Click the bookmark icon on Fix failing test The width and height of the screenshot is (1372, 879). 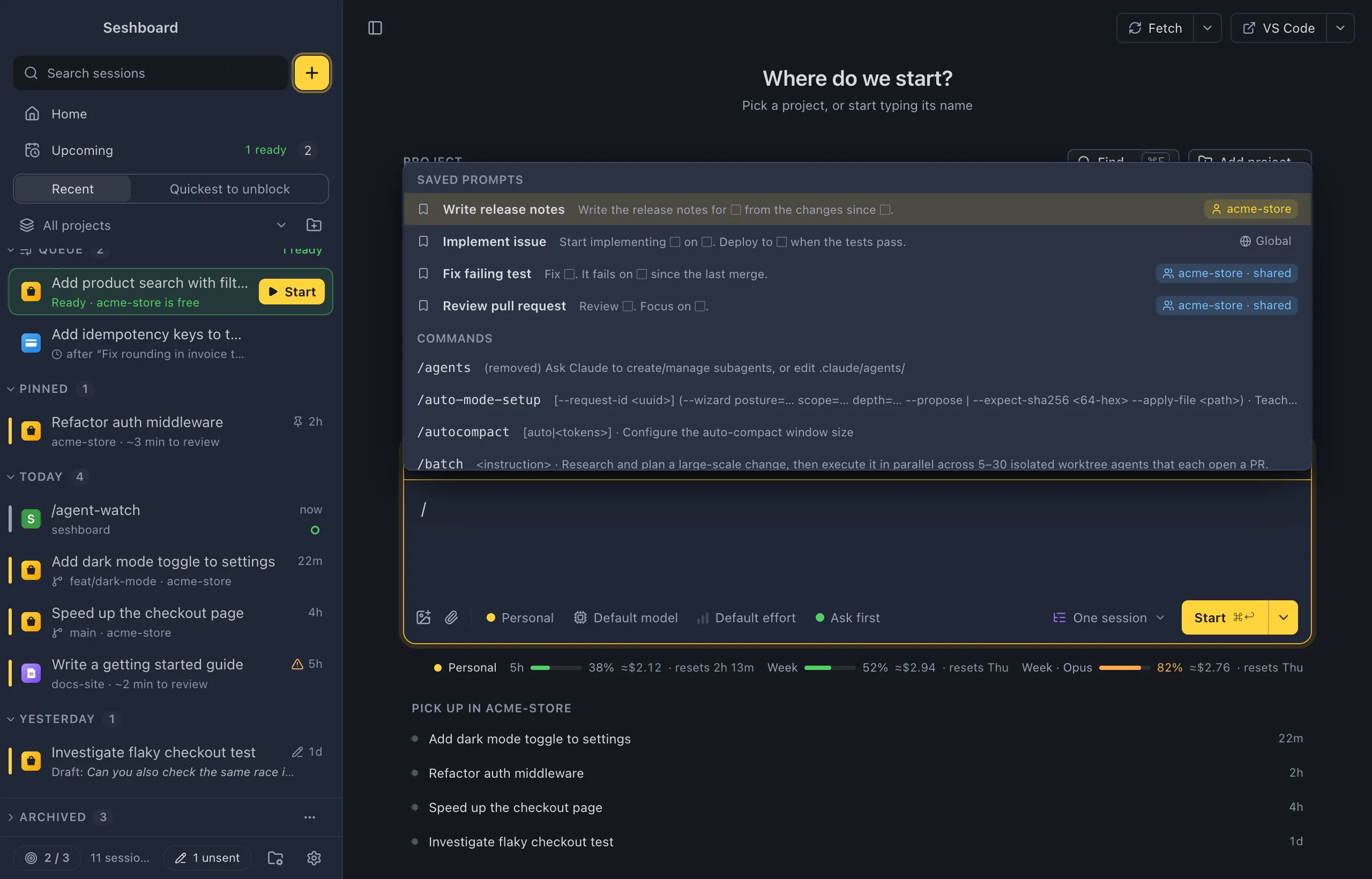point(423,273)
